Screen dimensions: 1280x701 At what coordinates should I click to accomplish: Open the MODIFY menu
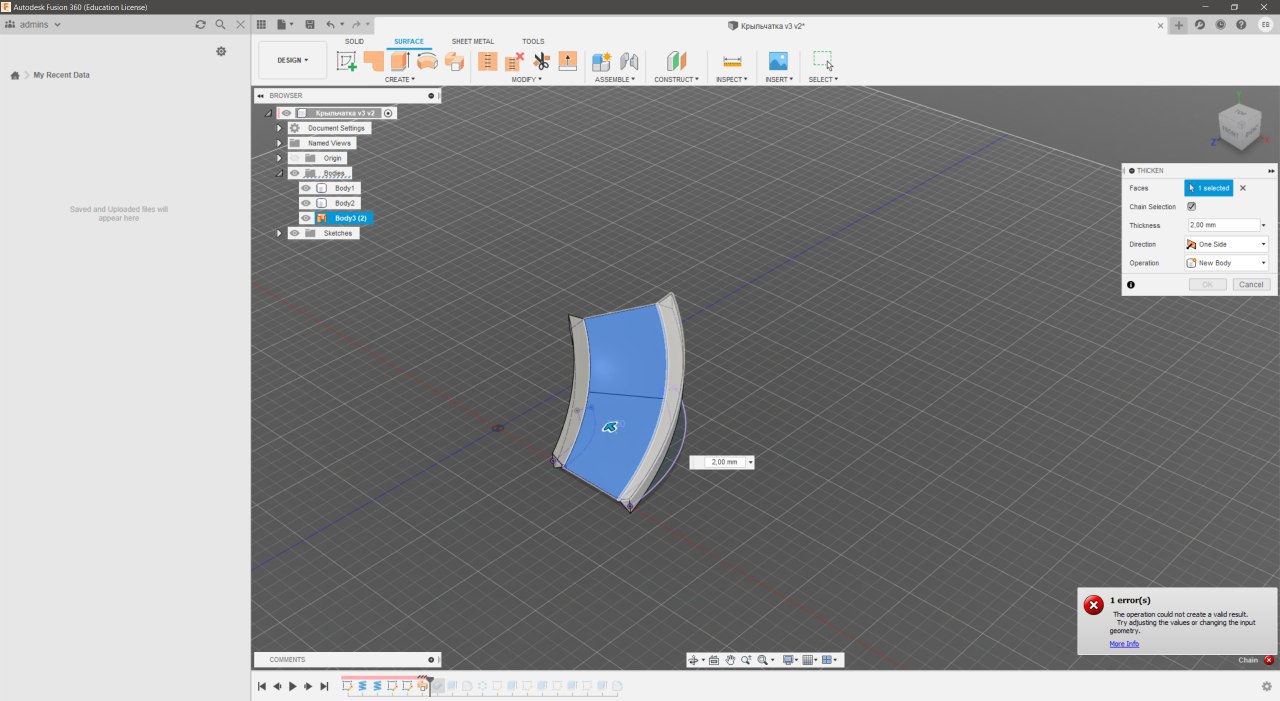[526, 79]
